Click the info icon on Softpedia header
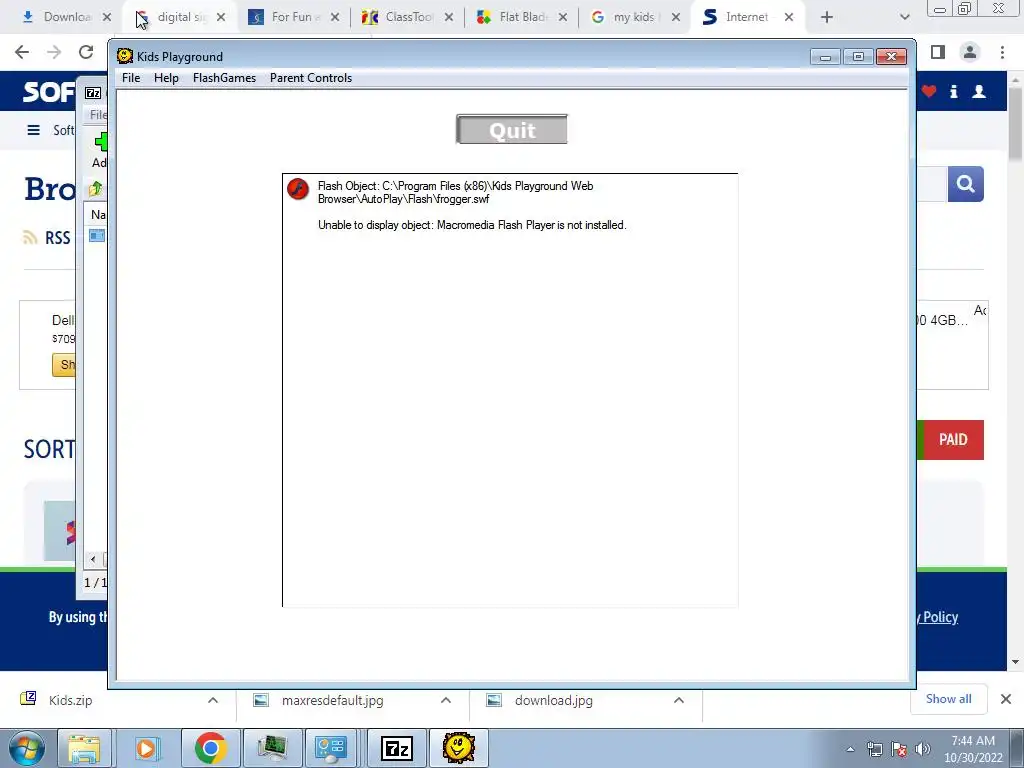Screen dimensions: 1024x768 [953, 91]
